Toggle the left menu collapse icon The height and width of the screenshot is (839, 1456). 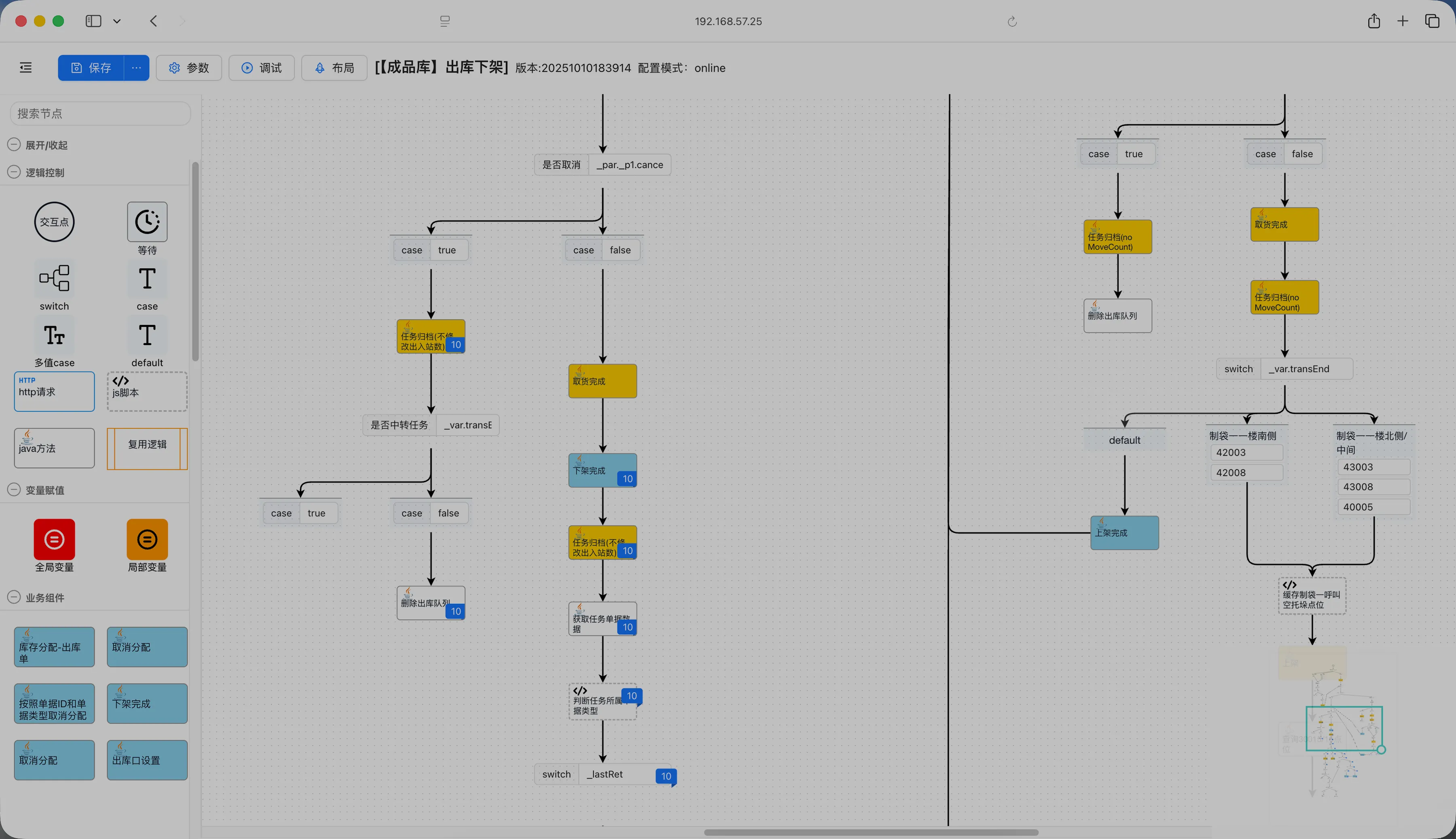pyautogui.click(x=26, y=68)
